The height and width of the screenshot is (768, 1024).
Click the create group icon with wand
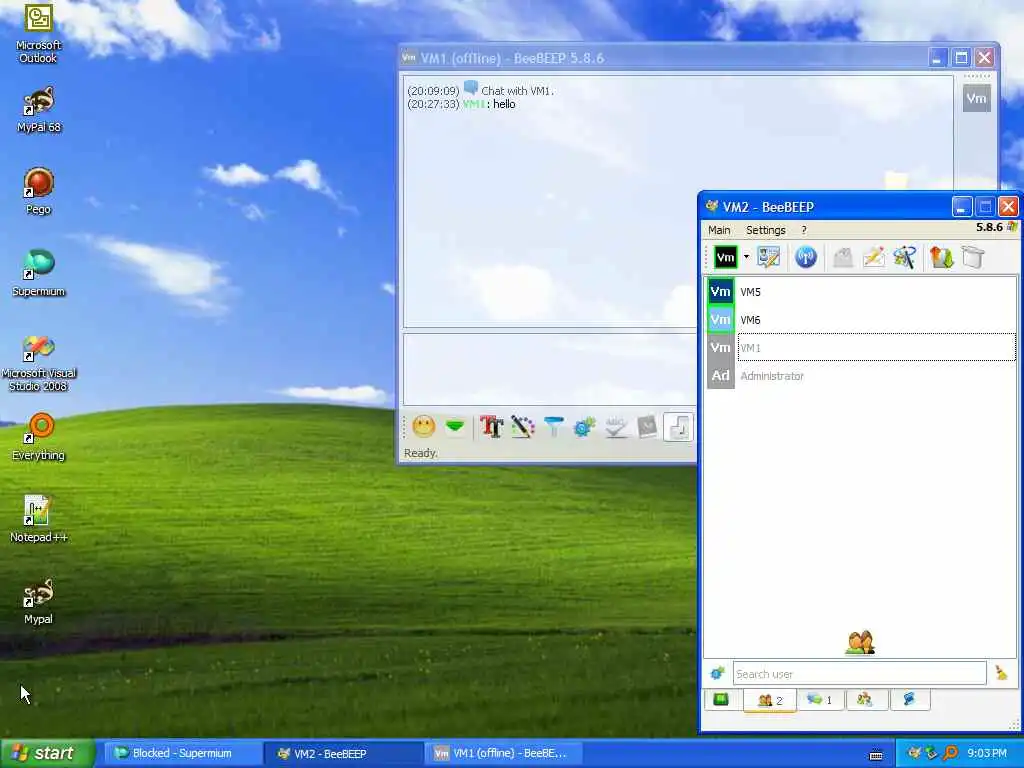904,257
